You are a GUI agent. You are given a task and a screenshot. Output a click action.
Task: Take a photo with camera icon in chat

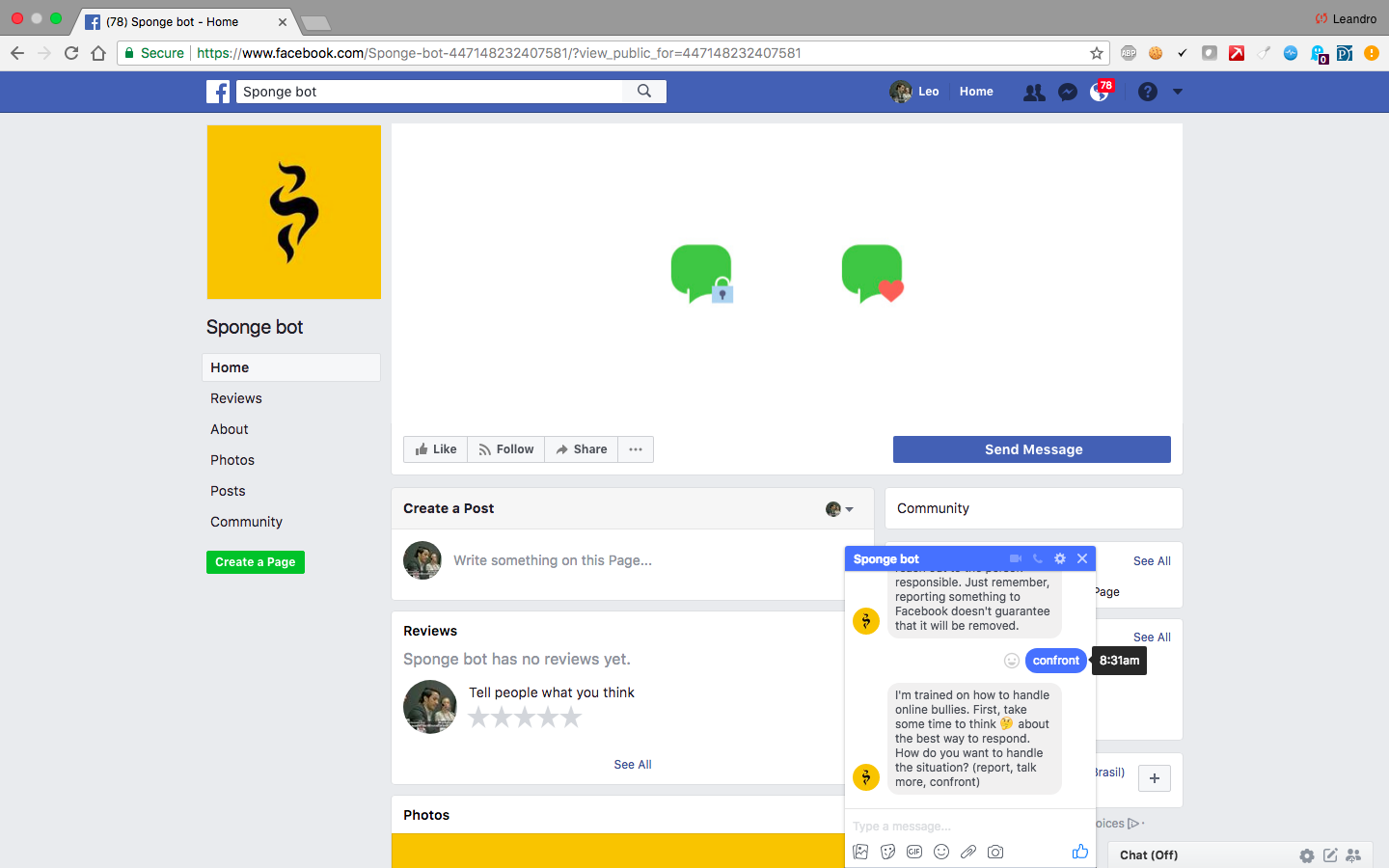pyautogui.click(x=995, y=852)
